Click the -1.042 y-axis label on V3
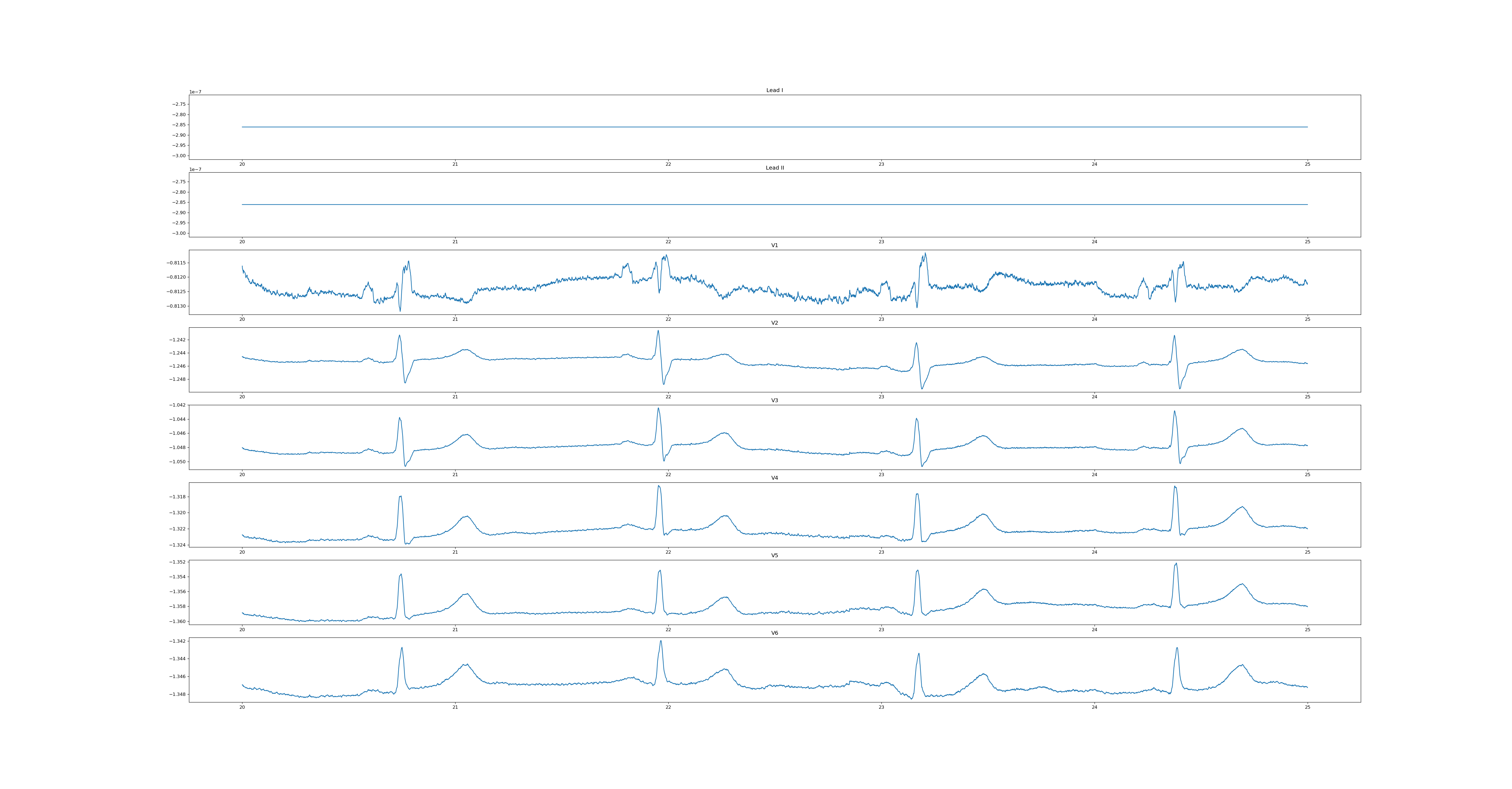This screenshot has width=1512, height=789. coord(178,405)
